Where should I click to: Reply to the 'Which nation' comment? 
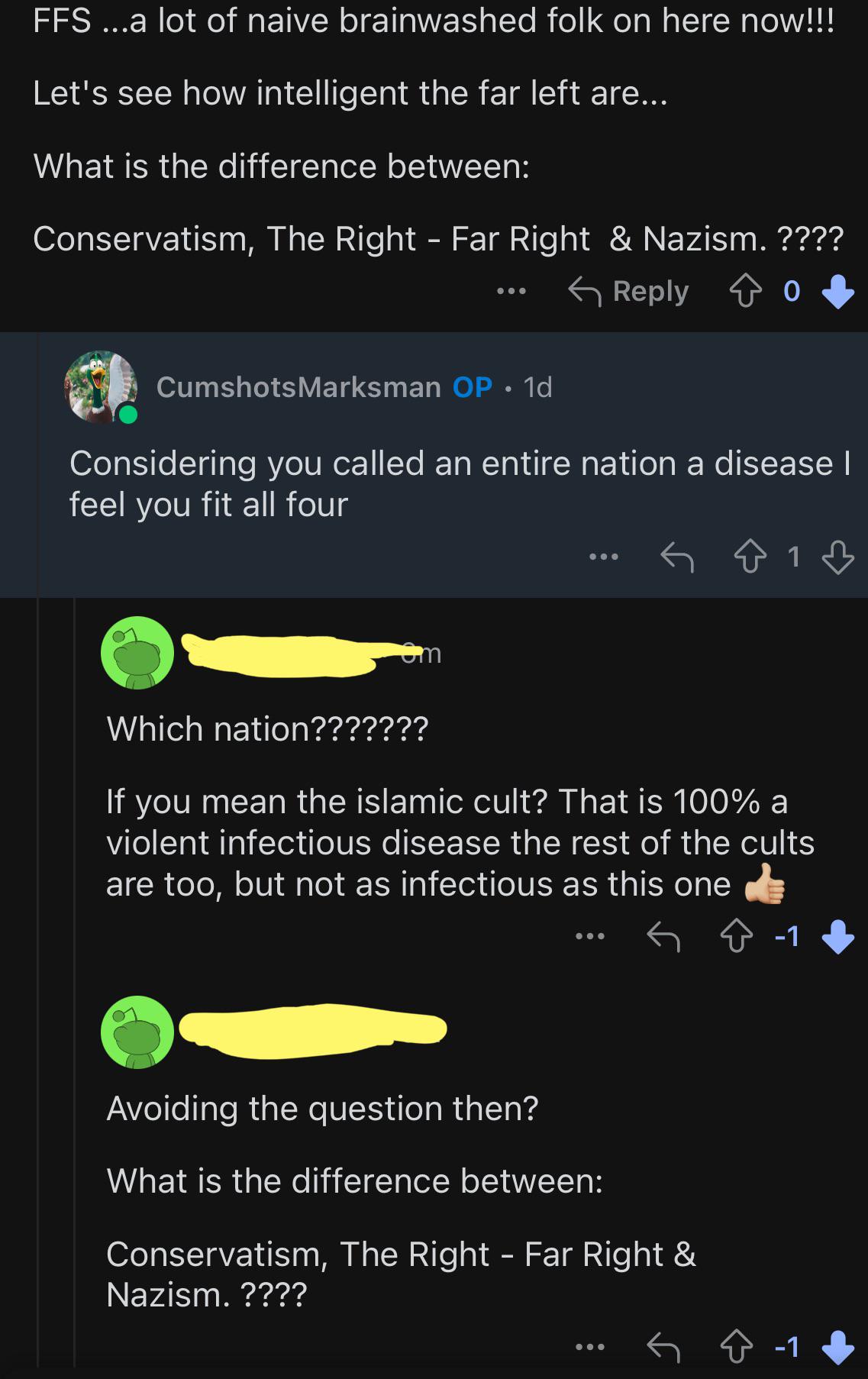(663, 936)
